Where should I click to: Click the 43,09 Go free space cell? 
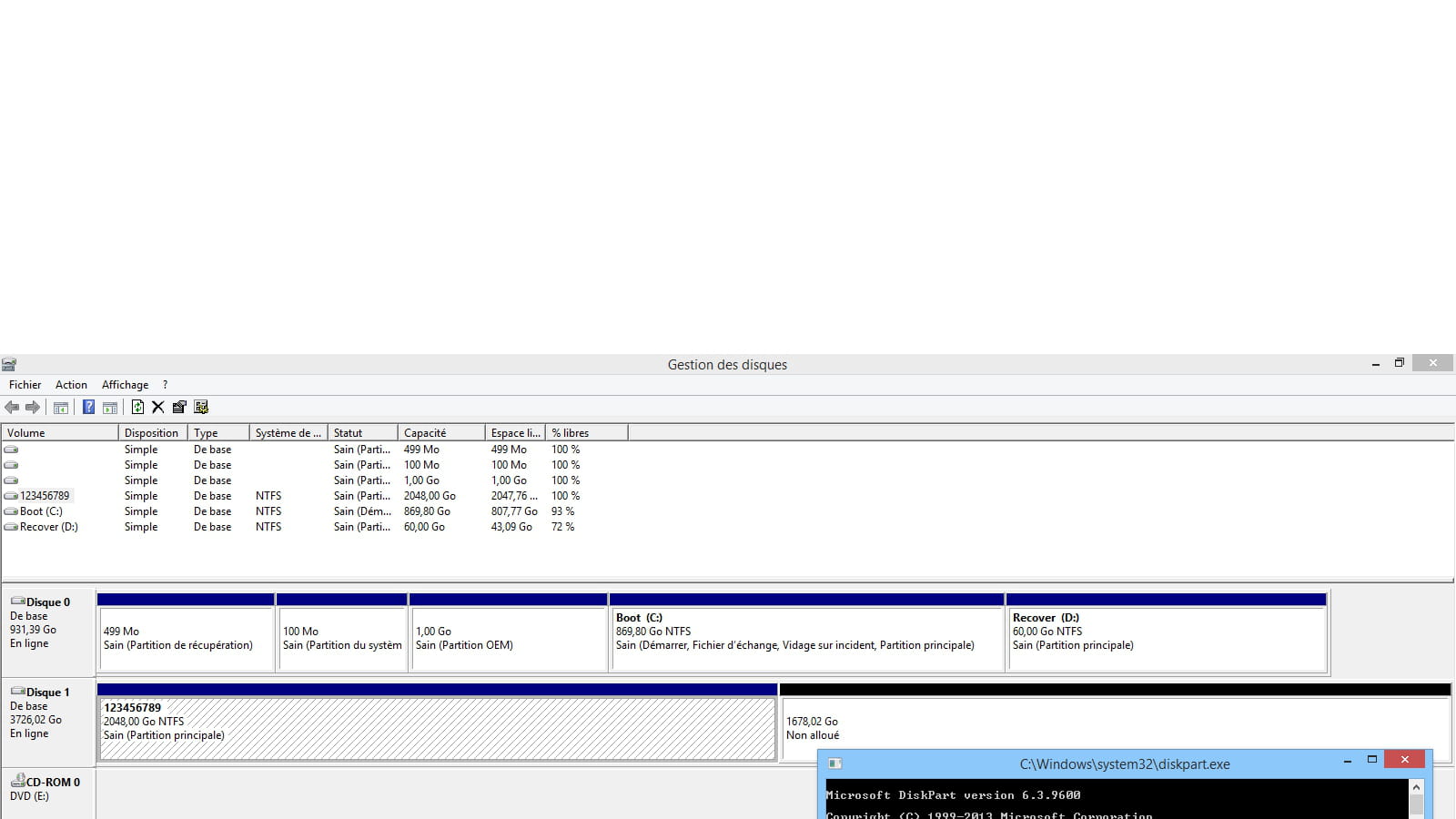pyautogui.click(x=511, y=527)
